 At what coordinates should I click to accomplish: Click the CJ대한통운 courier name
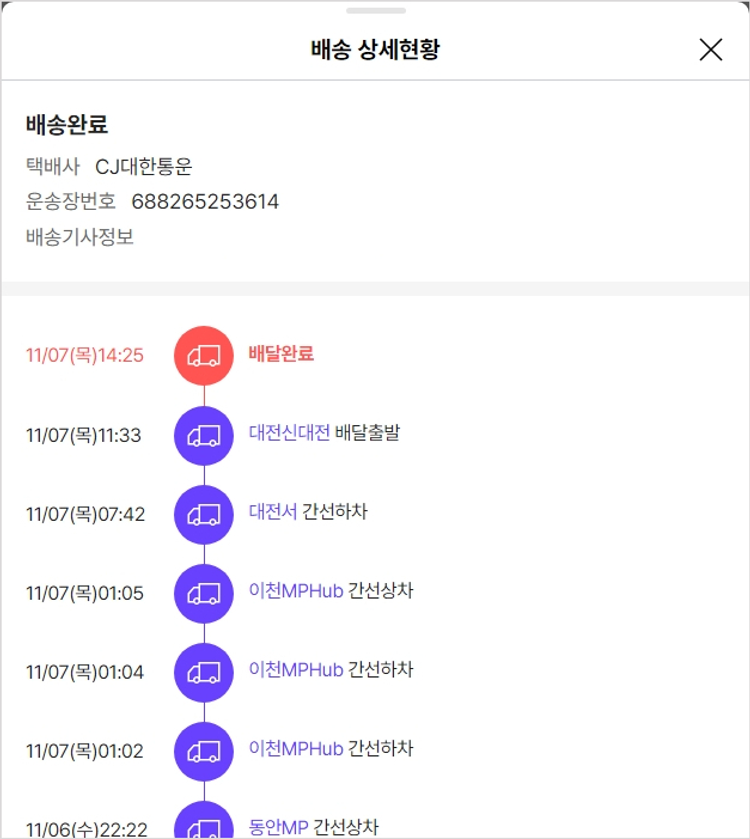143,167
